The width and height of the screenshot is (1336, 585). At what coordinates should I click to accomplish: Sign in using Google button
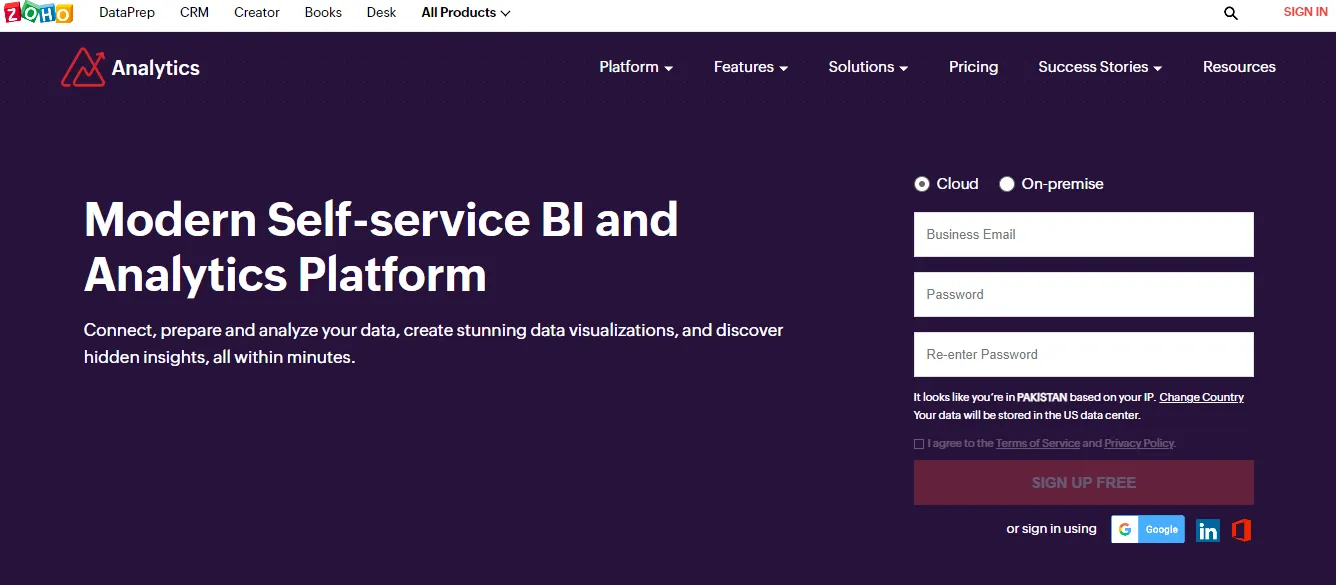tap(1148, 529)
